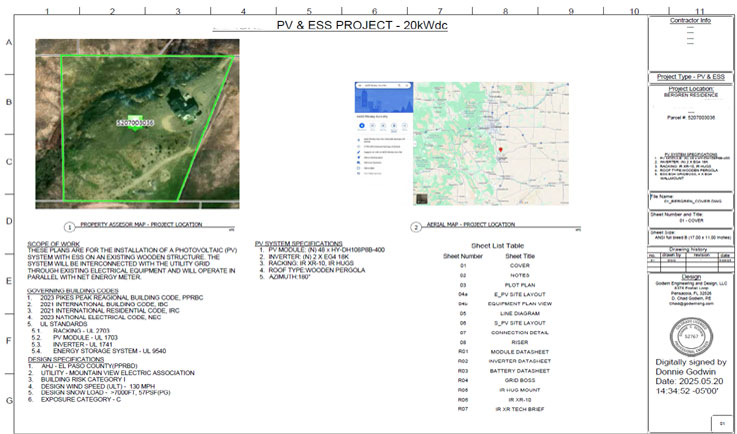Click 'EXPOSURE CATEGORY - C' line

[x=80, y=399]
